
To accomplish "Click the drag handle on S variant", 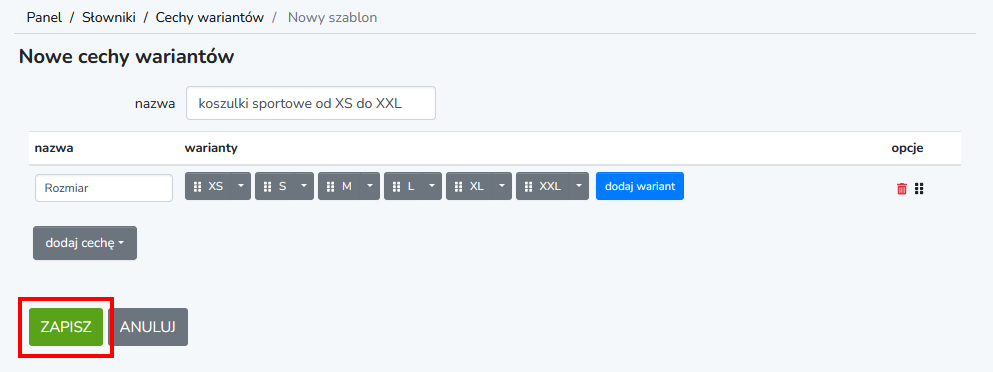I will (x=267, y=186).
